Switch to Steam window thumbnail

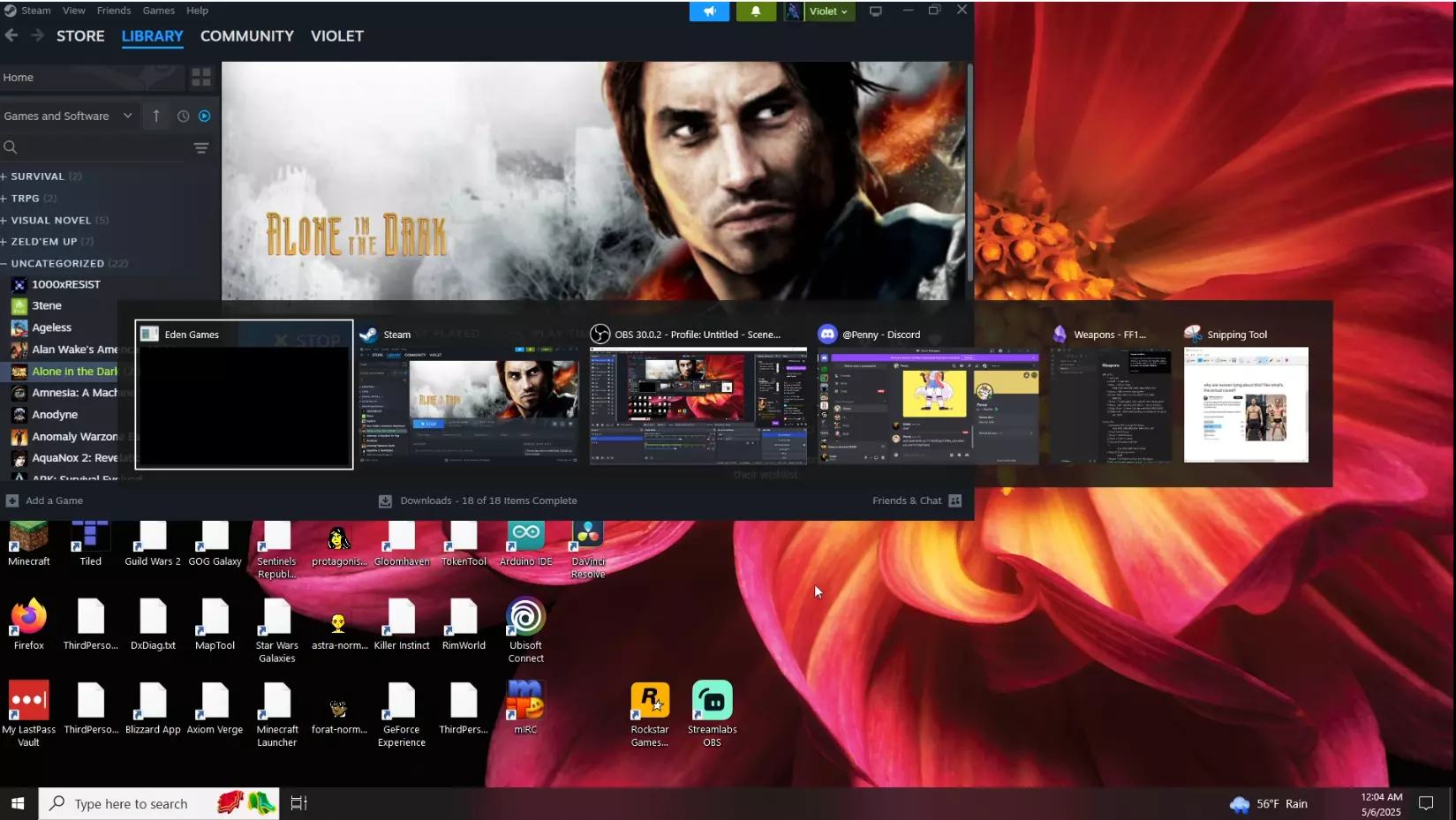tap(469, 395)
